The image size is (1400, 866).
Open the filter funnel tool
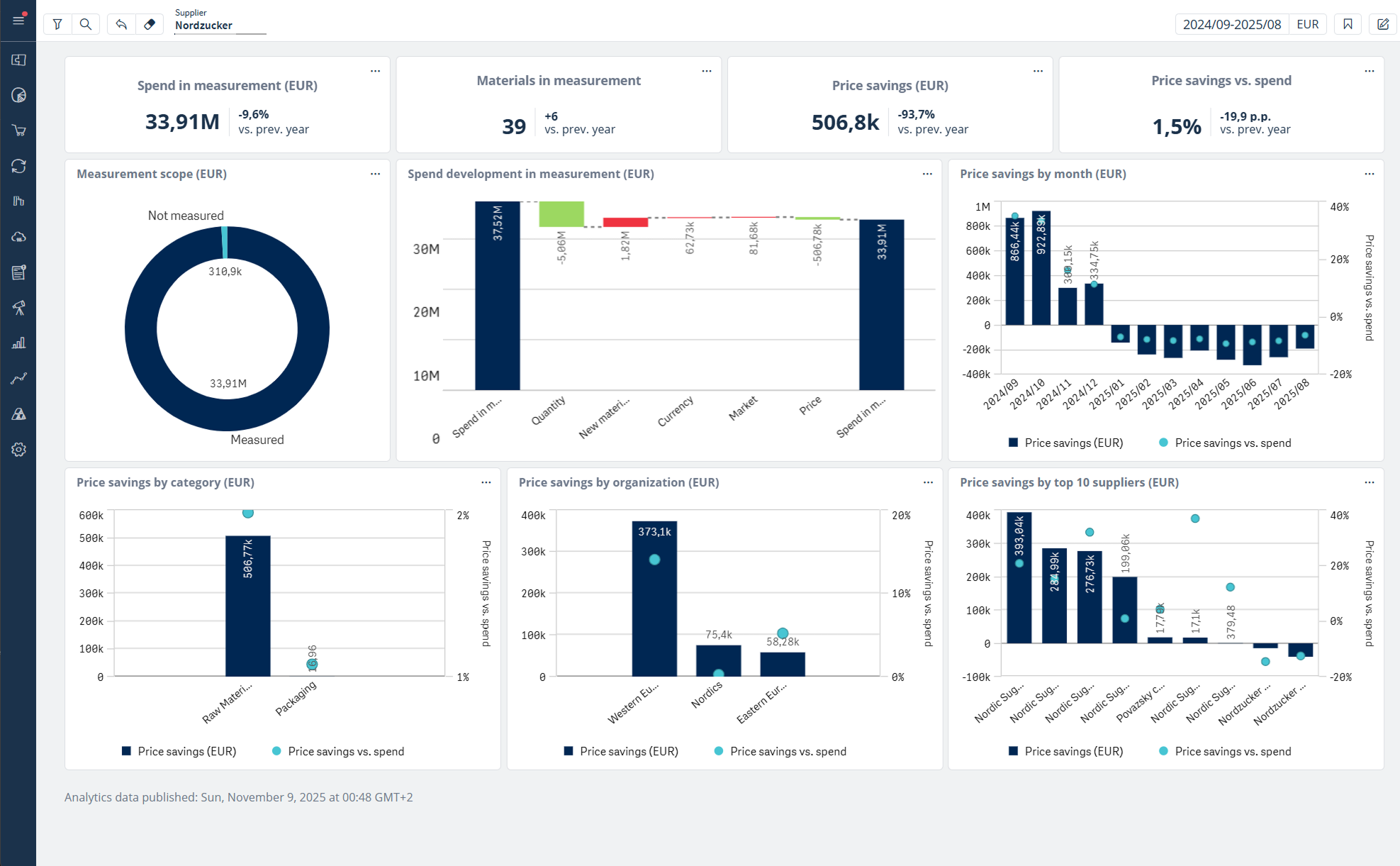(57, 24)
